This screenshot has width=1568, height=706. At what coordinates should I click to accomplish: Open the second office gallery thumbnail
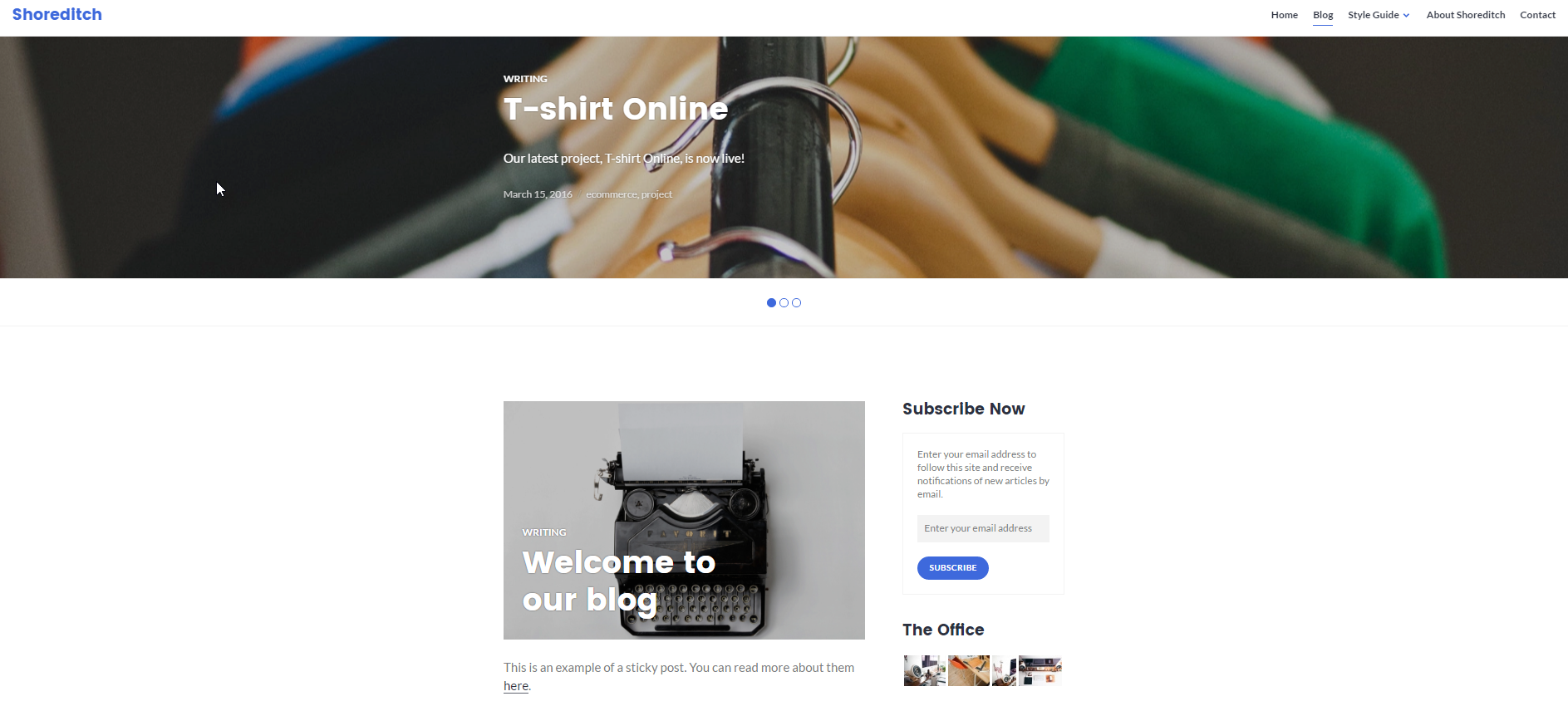click(x=969, y=670)
